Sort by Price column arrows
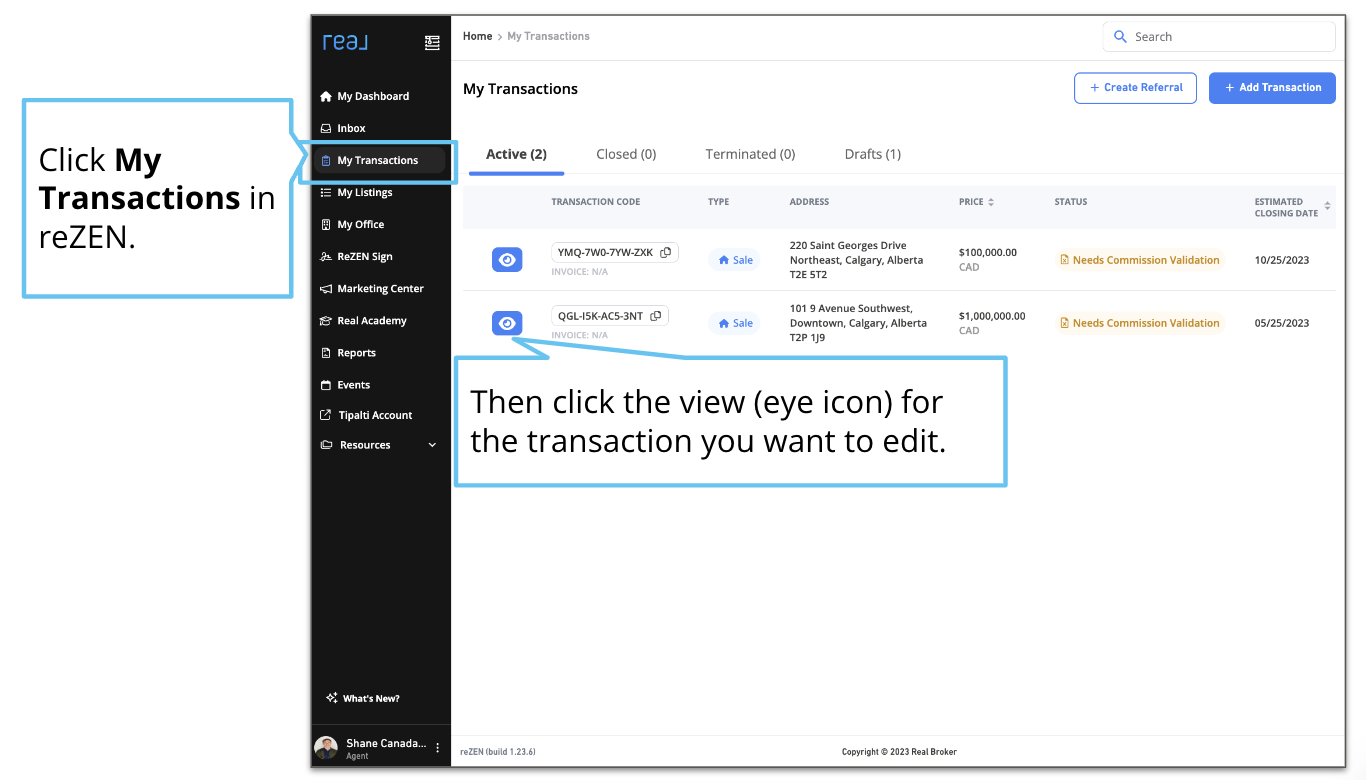Viewport: 1366px width, 780px height. 991,202
